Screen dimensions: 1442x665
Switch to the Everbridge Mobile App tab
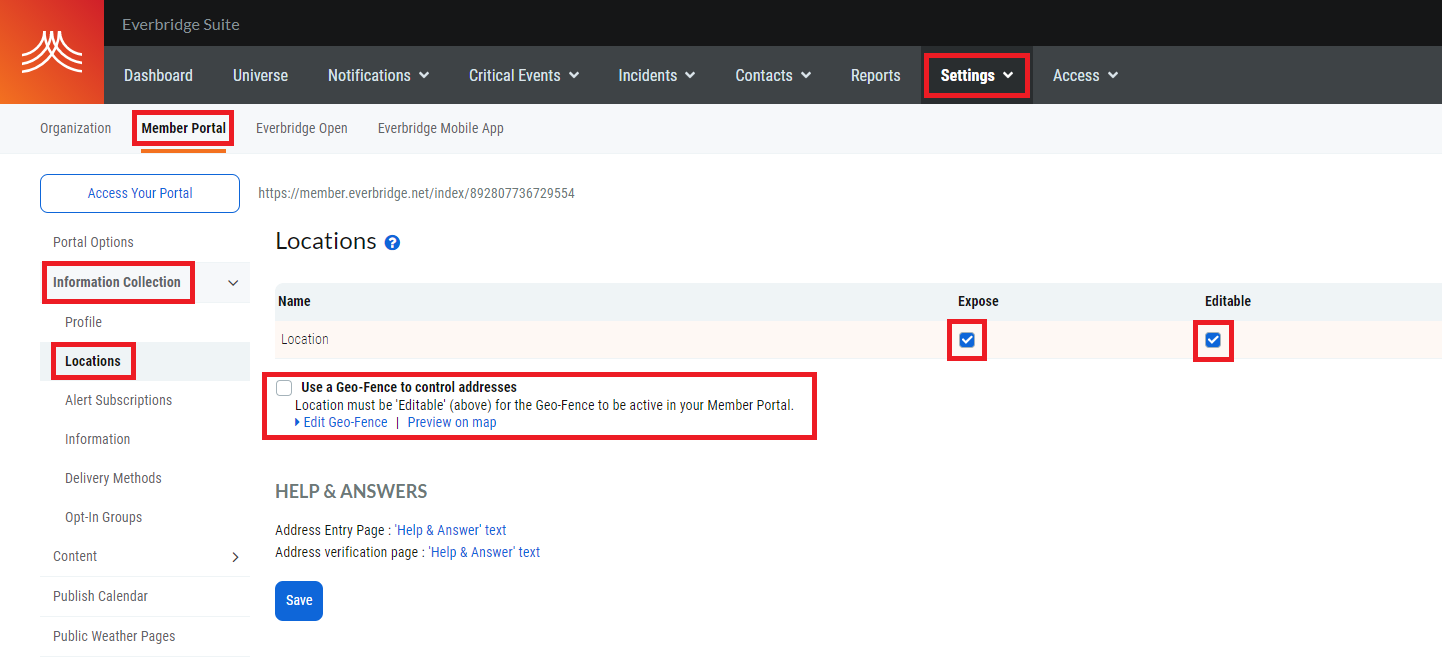pos(441,128)
